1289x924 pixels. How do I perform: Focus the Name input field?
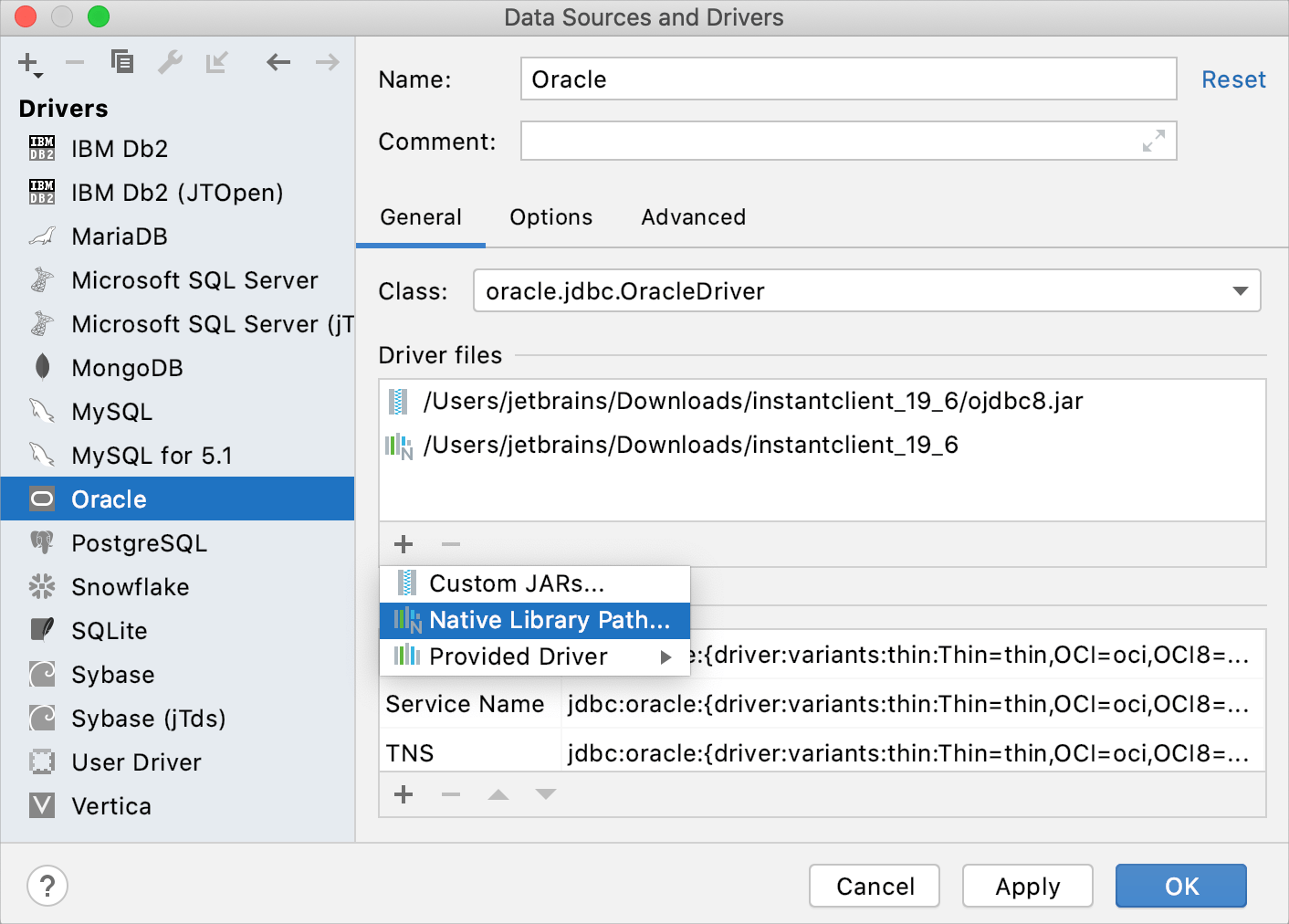[848, 79]
